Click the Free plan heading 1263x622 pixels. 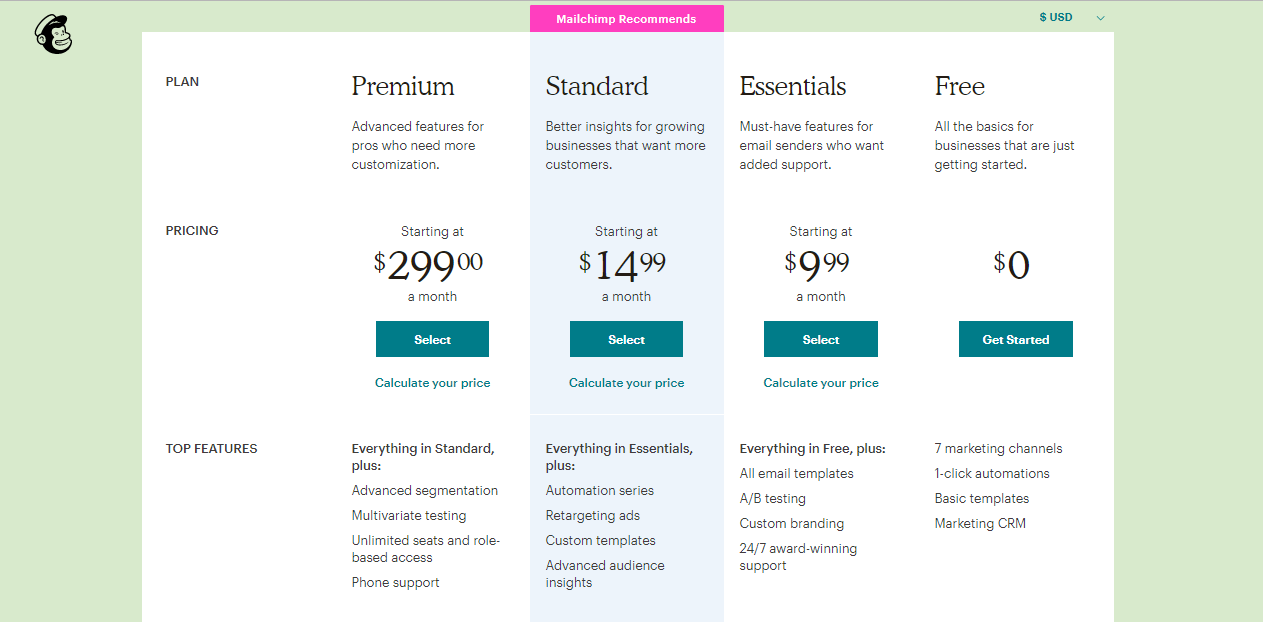pos(960,87)
